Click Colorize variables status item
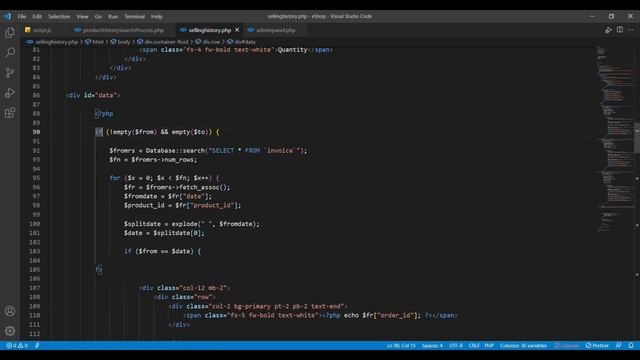This screenshot has height=360, width=640. click(523, 345)
